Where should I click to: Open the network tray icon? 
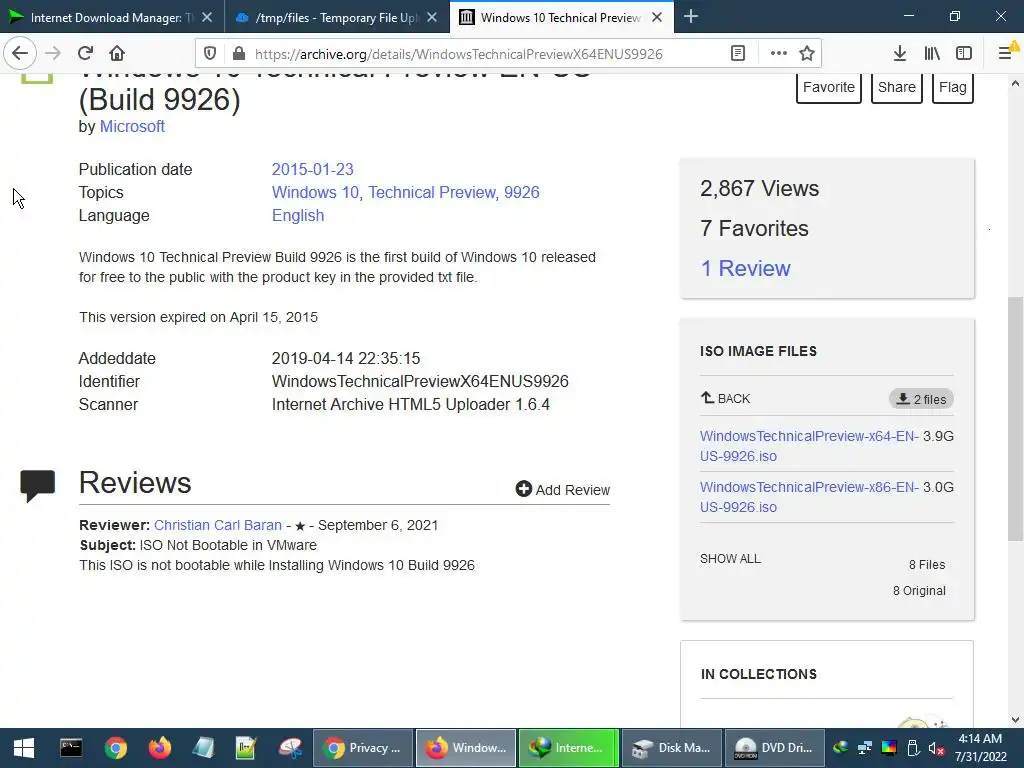coord(865,748)
